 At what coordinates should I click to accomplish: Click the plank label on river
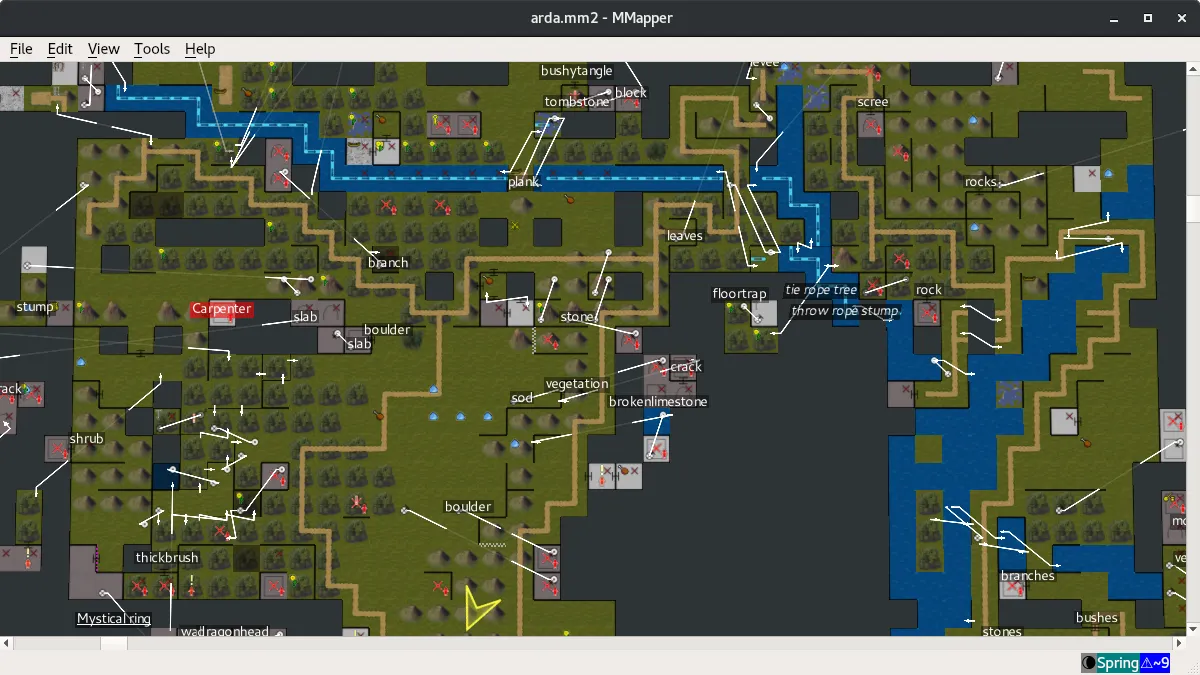tap(523, 182)
